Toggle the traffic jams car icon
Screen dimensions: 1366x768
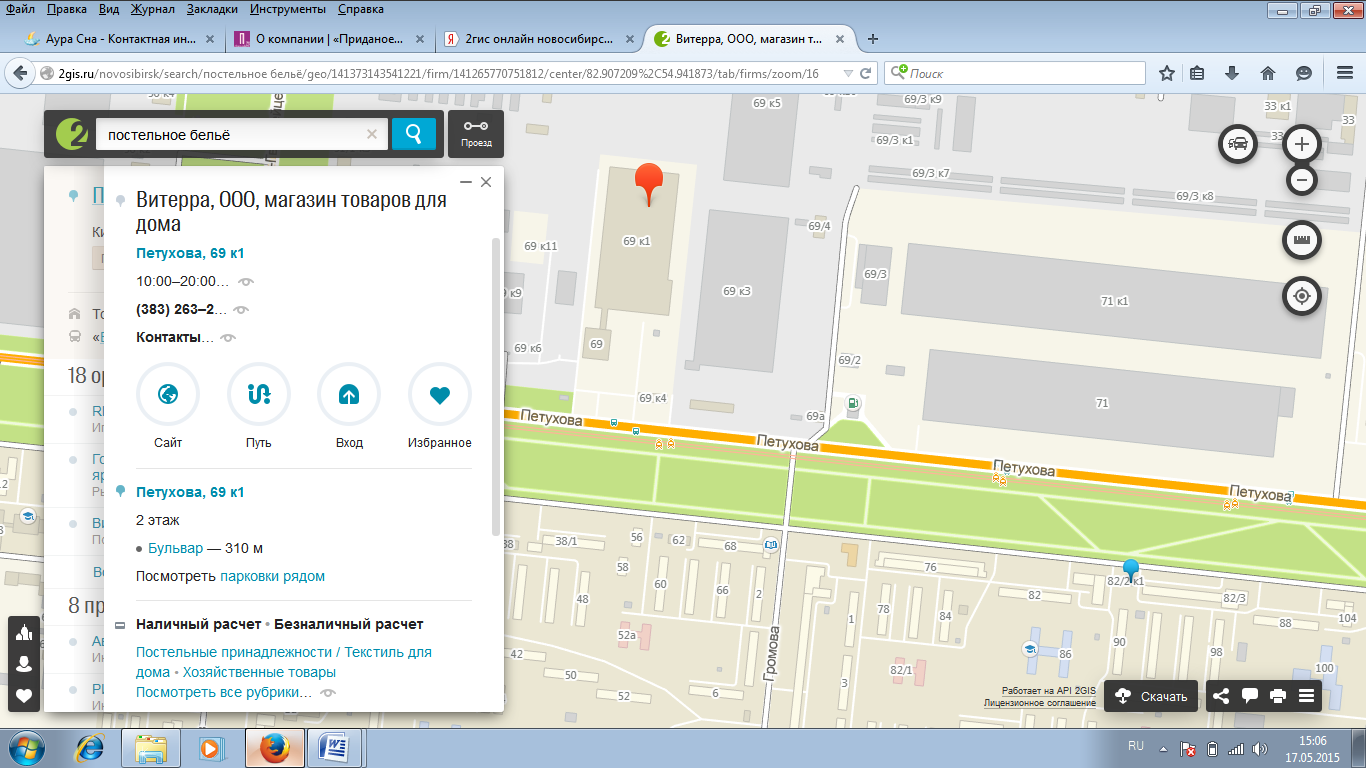tap(1238, 144)
